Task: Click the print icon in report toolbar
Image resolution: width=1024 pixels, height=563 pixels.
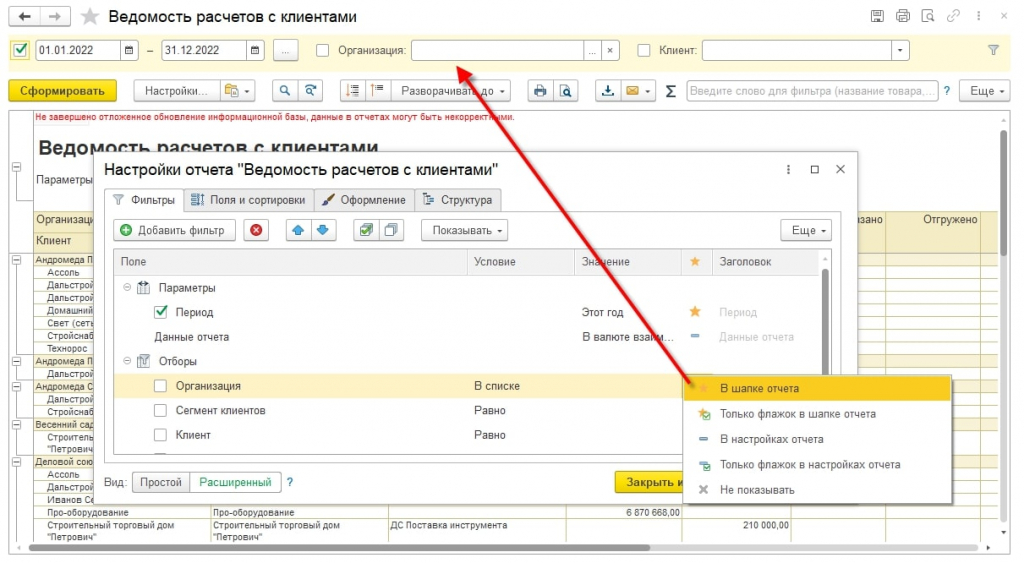Action: (539, 91)
